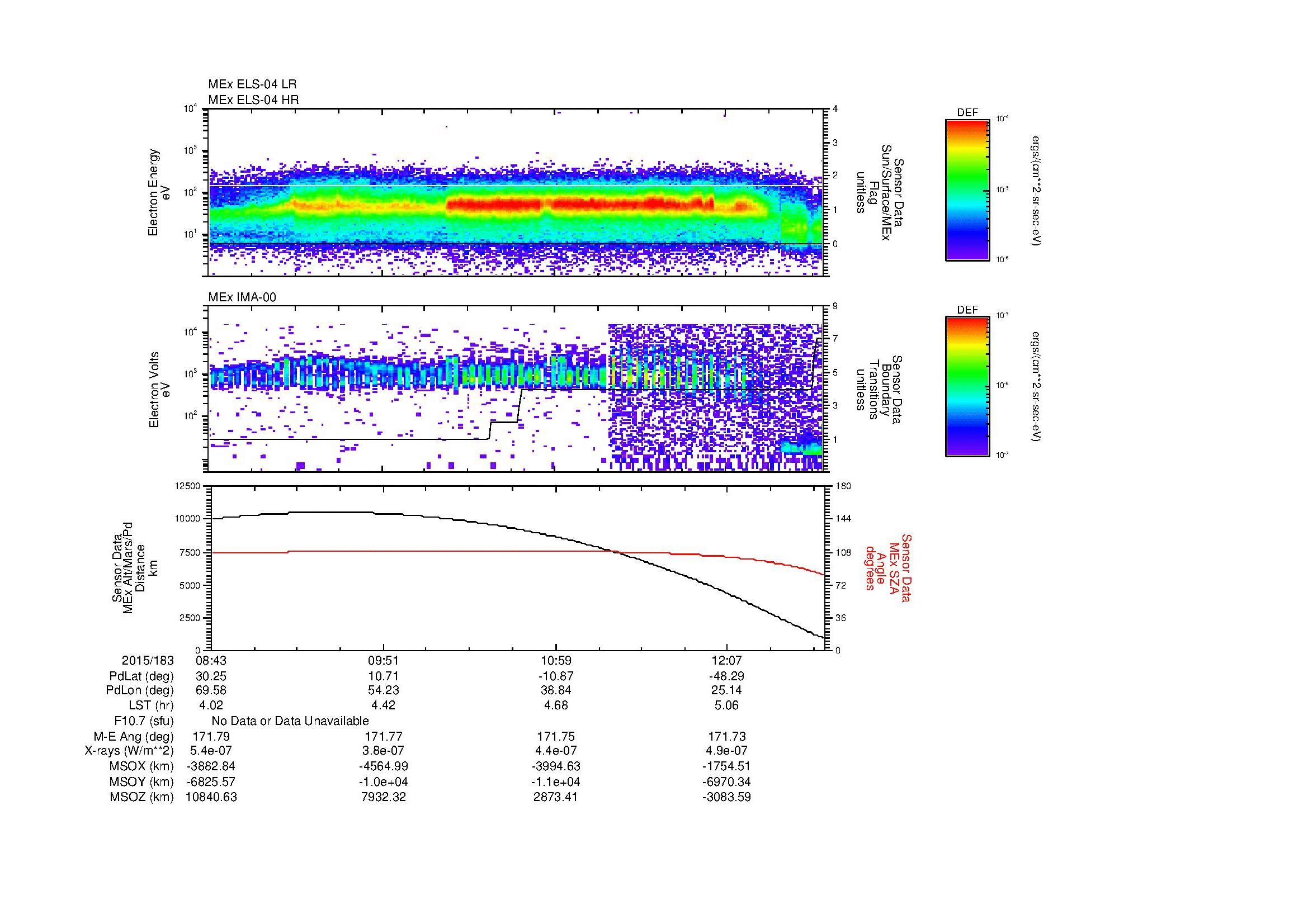Viewport: 1308px width, 924px height.
Task: Click the 'PdLat (deg)' row label
Action: 141,676
